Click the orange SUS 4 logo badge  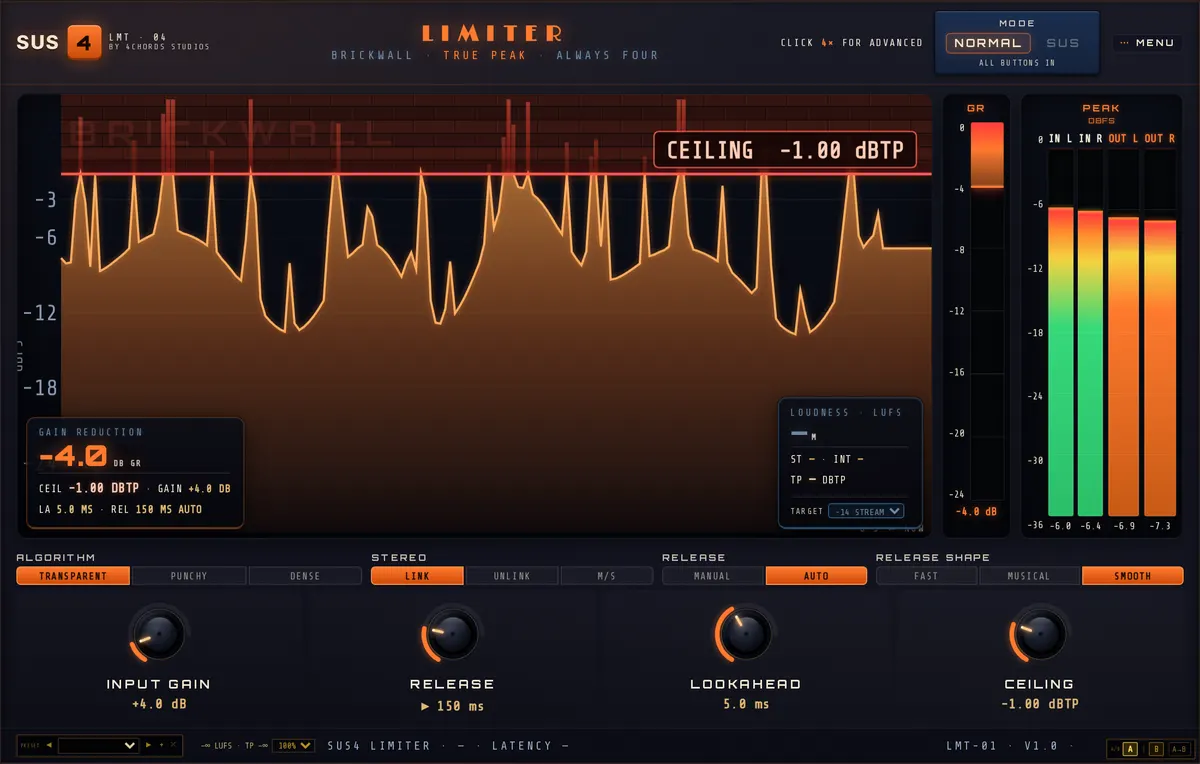click(x=84, y=42)
